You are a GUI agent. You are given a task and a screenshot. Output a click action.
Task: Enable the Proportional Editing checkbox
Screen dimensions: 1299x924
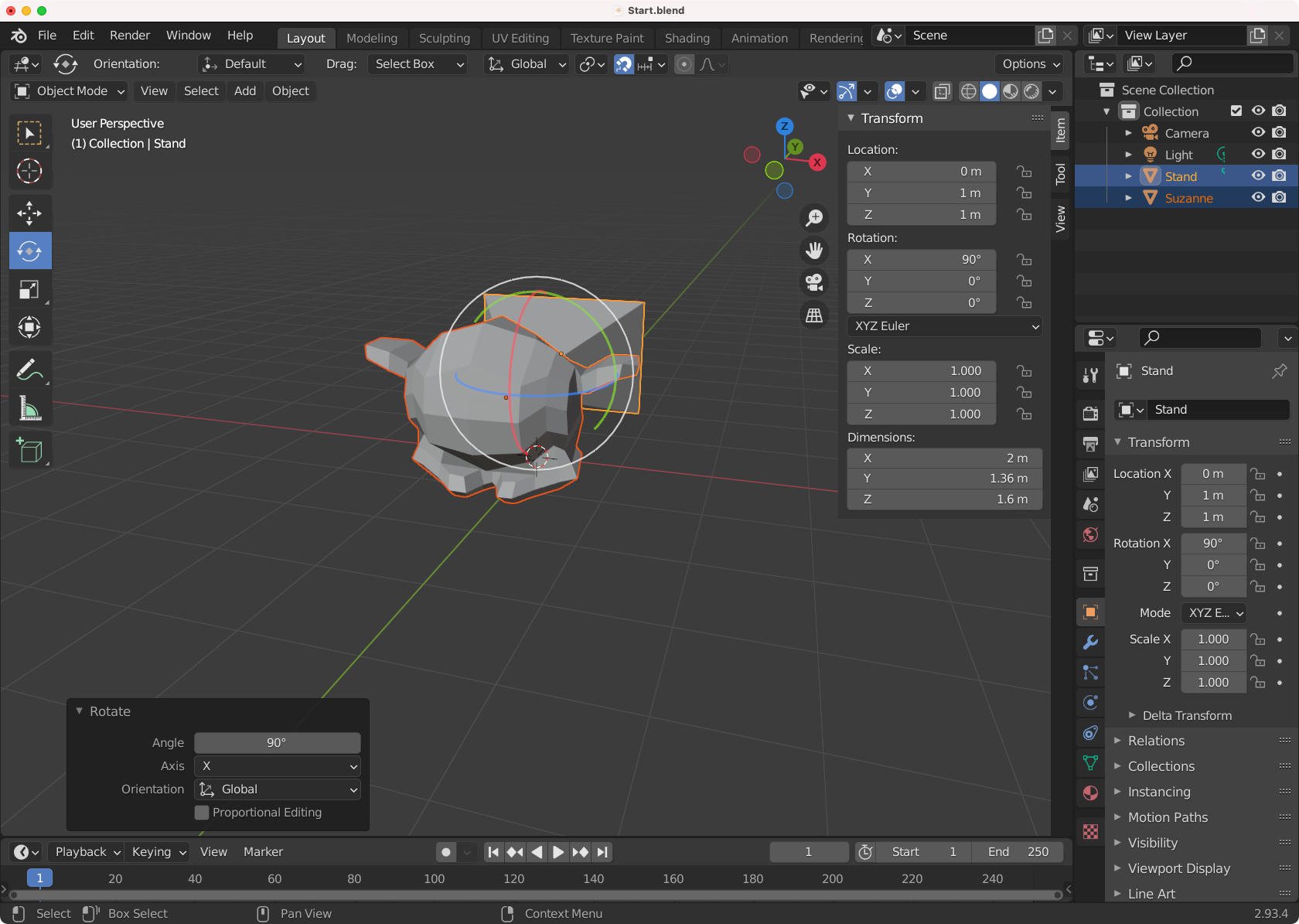pos(202,813)
